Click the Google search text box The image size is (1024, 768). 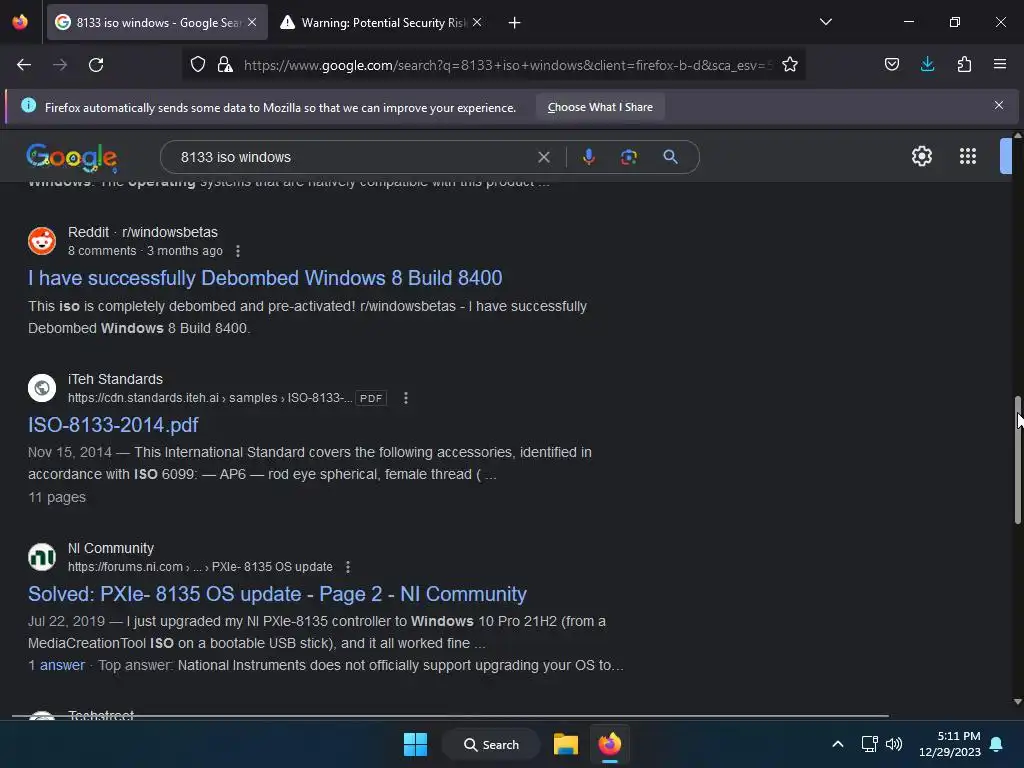tap(353, 157)
